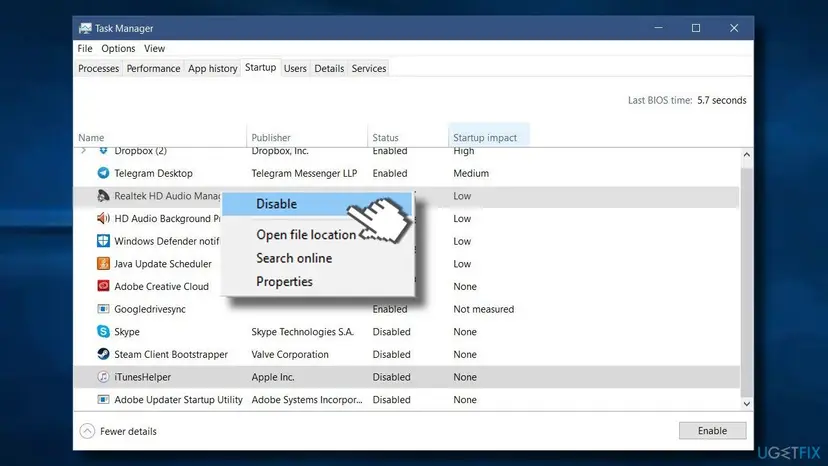This screenshot has height=466, width=828.
Task: Switch to the Performance tab
Action: tap(153, 69)
